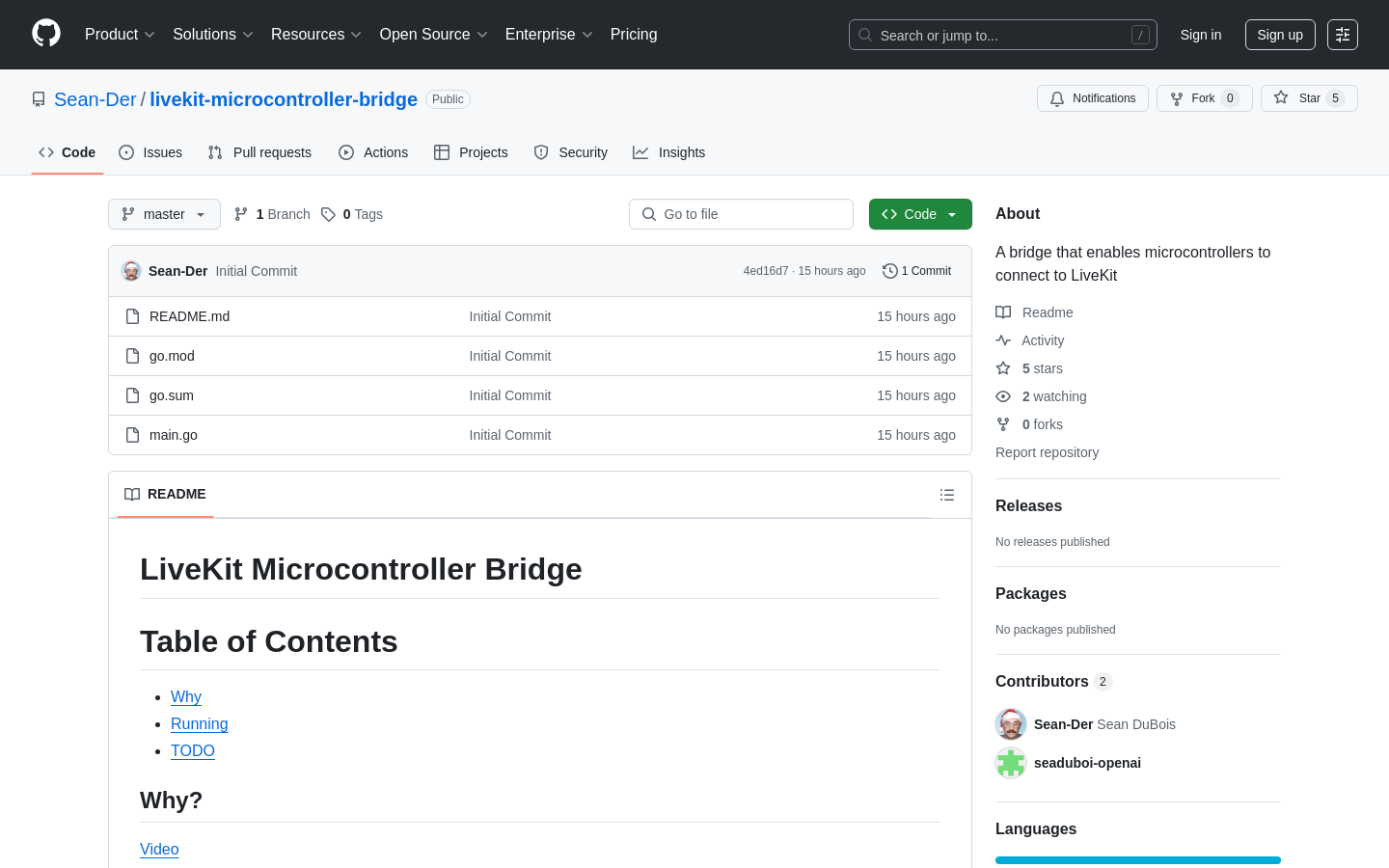The image size is (1389, 868).
Task: Click Sean-Der avatar in commit header
Action: coord(131,271)
